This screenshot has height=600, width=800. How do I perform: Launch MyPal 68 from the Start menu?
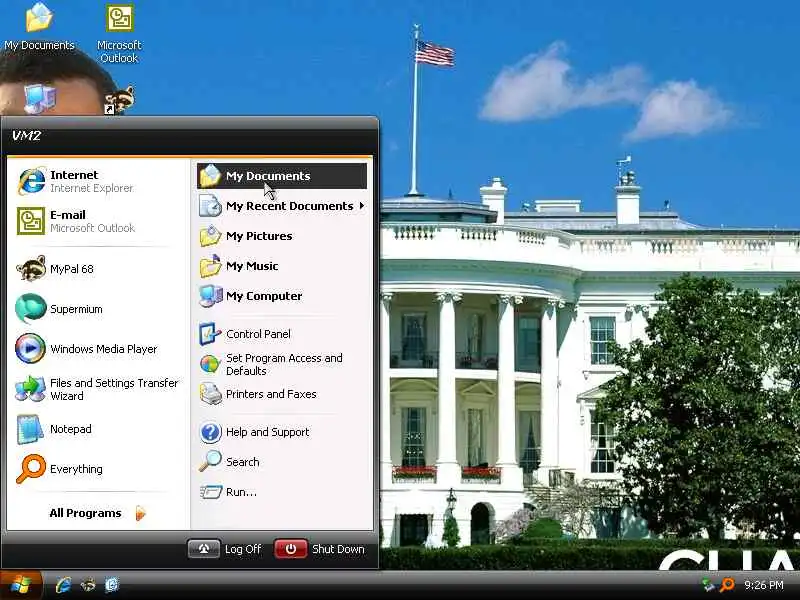pos(97,269)
